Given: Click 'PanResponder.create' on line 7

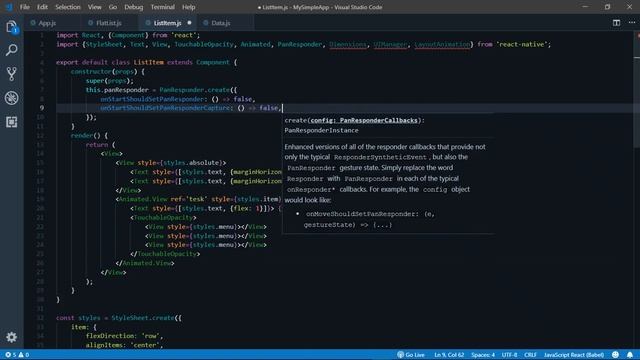Looking at the screenshot, I should coord(195,90).
